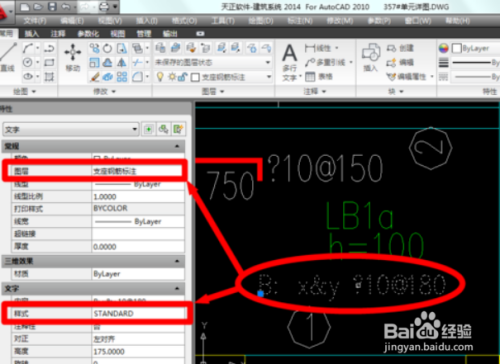Select the Erase tool in modify panel
This screenshot has height=364, width=500.
click(x=94, y=77)
